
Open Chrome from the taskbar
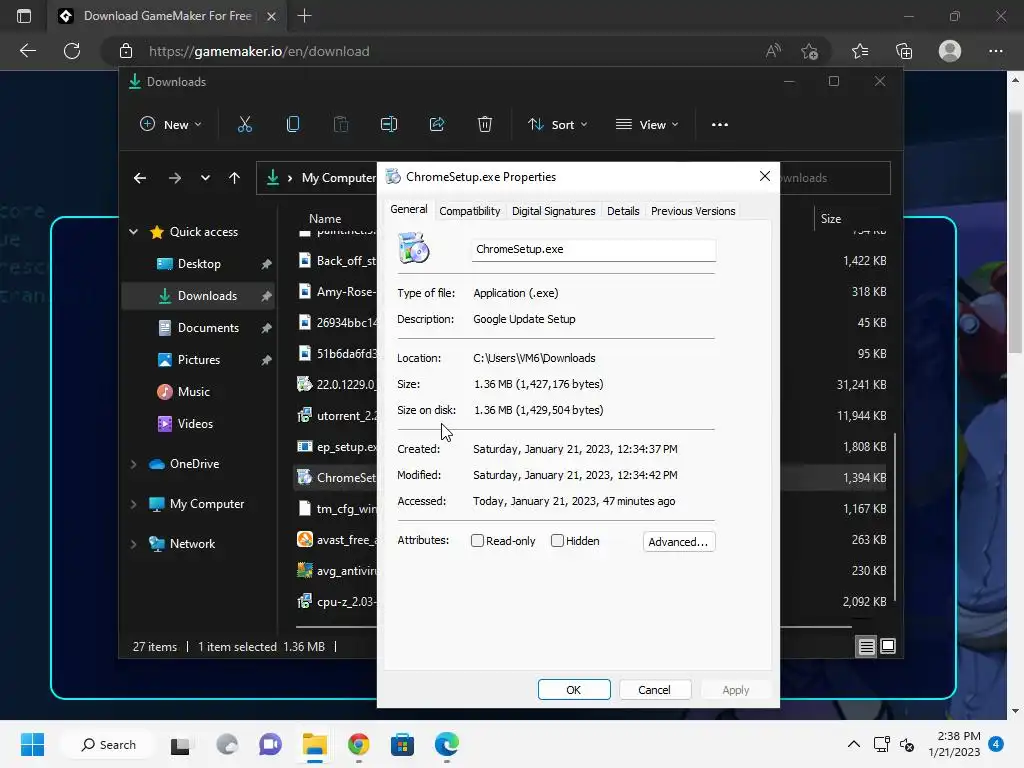pos(359,744)
